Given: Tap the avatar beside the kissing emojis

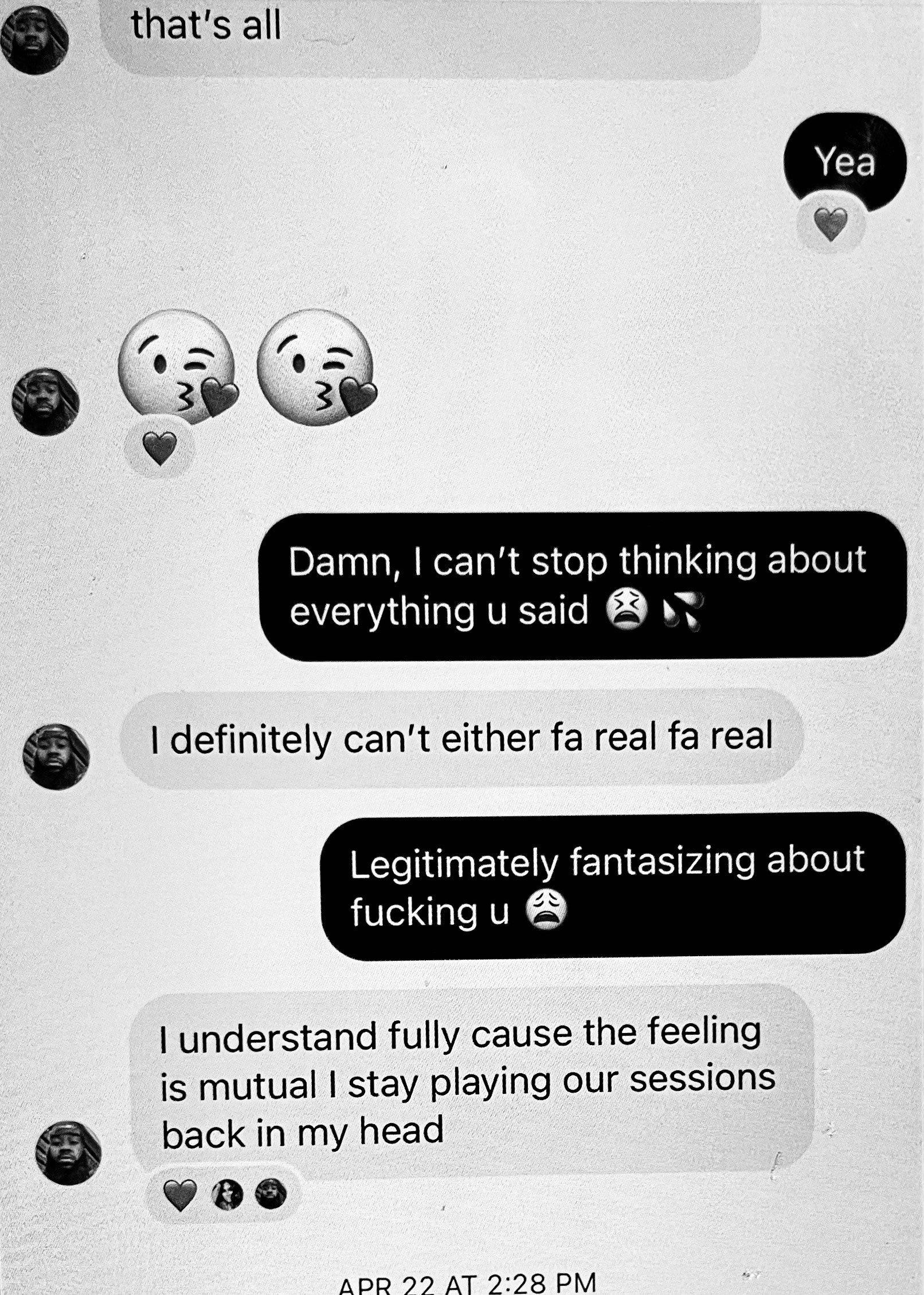Looking at the screenshot, I should pyautogui.click(x=46, y=401).
